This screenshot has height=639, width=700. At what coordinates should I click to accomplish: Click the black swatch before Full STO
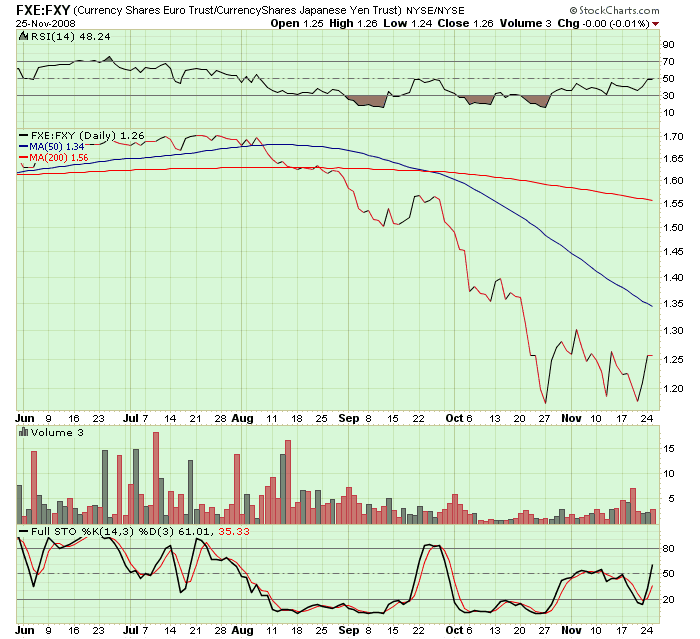point(24,531)
